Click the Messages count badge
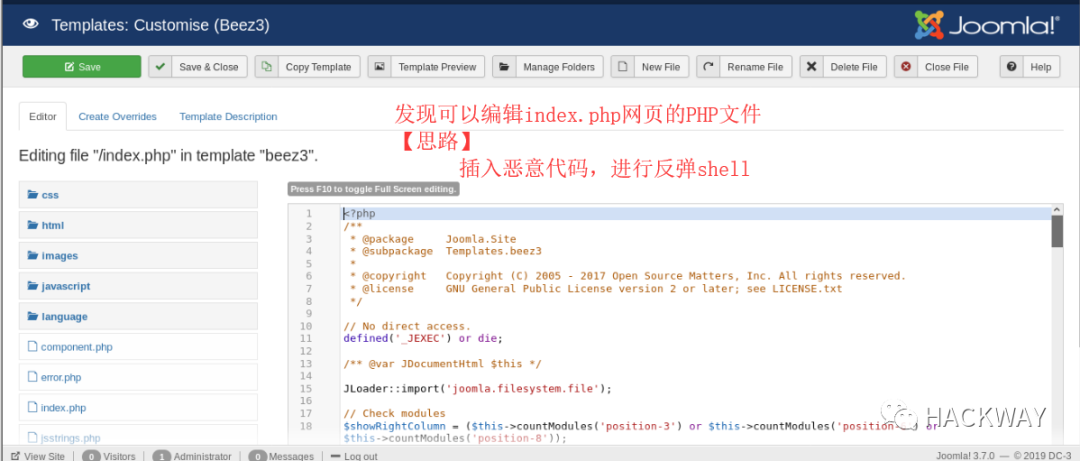1080x461 pixels. pyautogui.click(x=258, y=456)
